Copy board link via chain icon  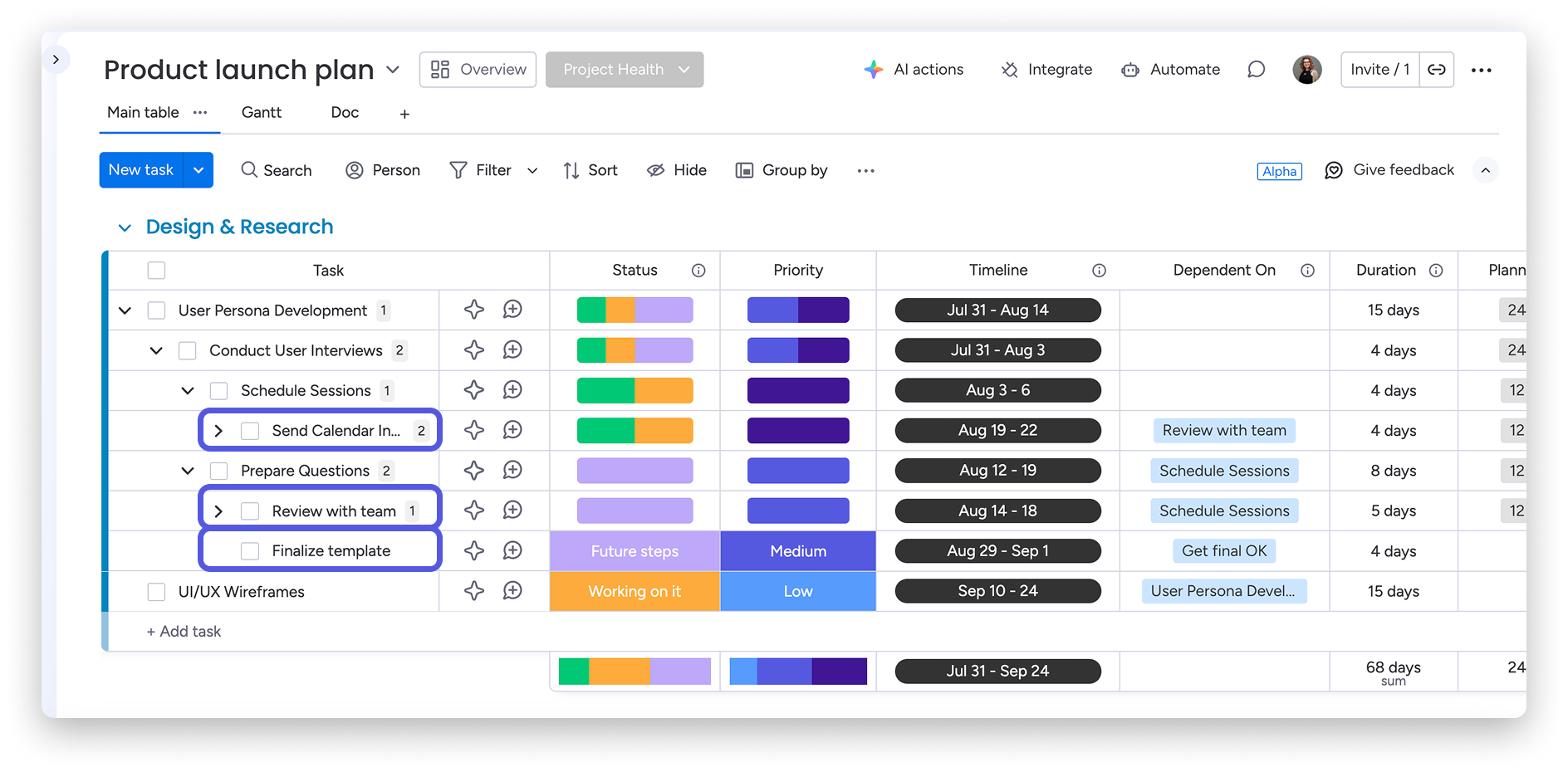[x=1436, y=70]
